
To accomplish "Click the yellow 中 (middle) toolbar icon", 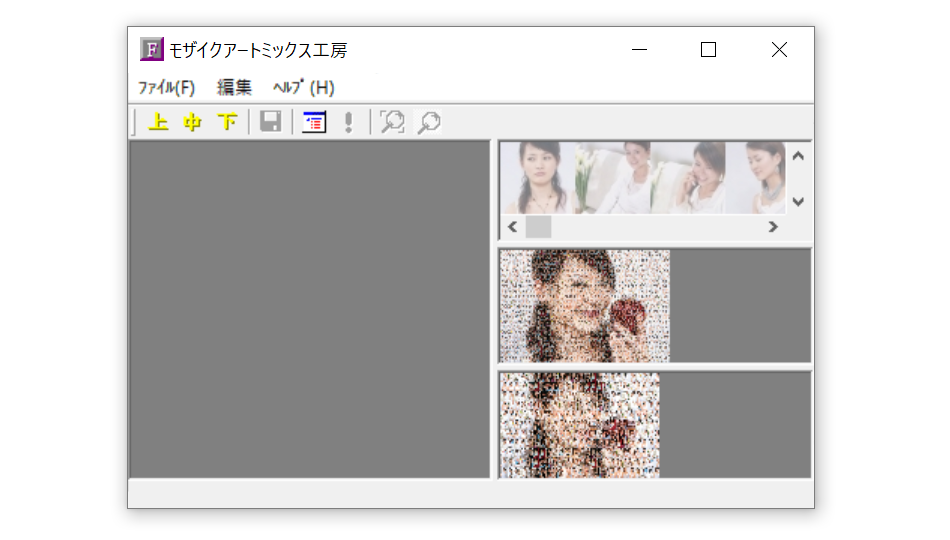I will [193, 122].
